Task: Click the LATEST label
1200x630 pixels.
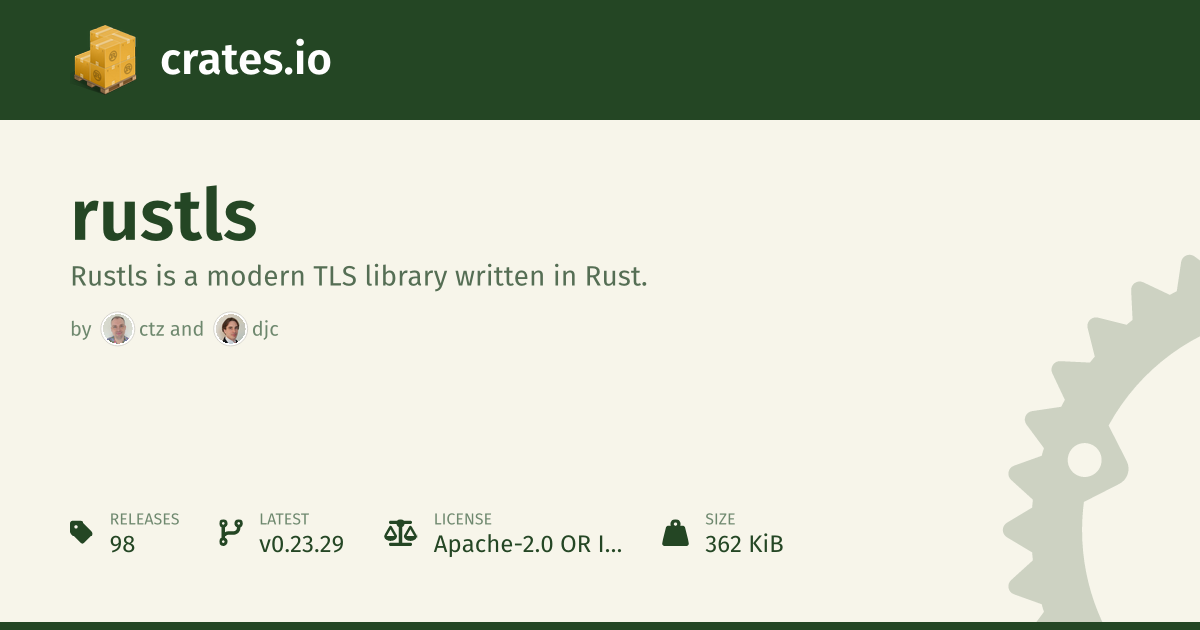Action: 284,519
